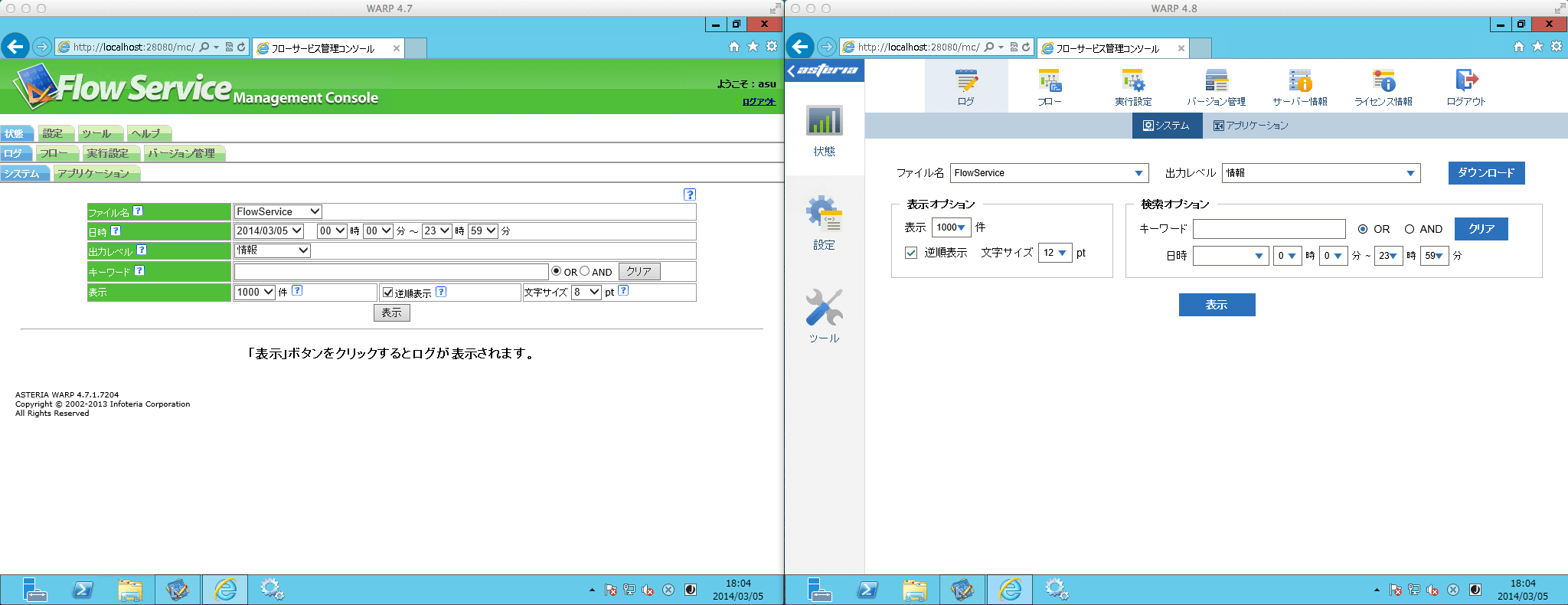Click home icon in WARP 4.7 browser

734,47
